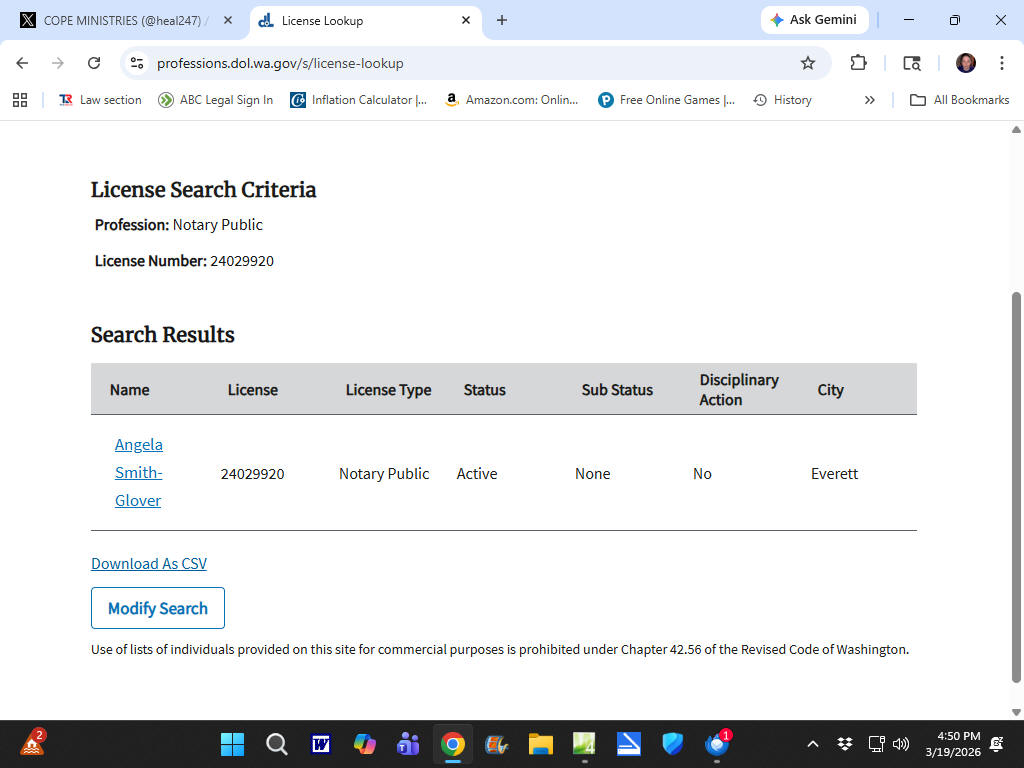The width and height of the screenshot is (1024, 768).
Task: Click the Ask Gemini button
Action: tap(814, 20)
